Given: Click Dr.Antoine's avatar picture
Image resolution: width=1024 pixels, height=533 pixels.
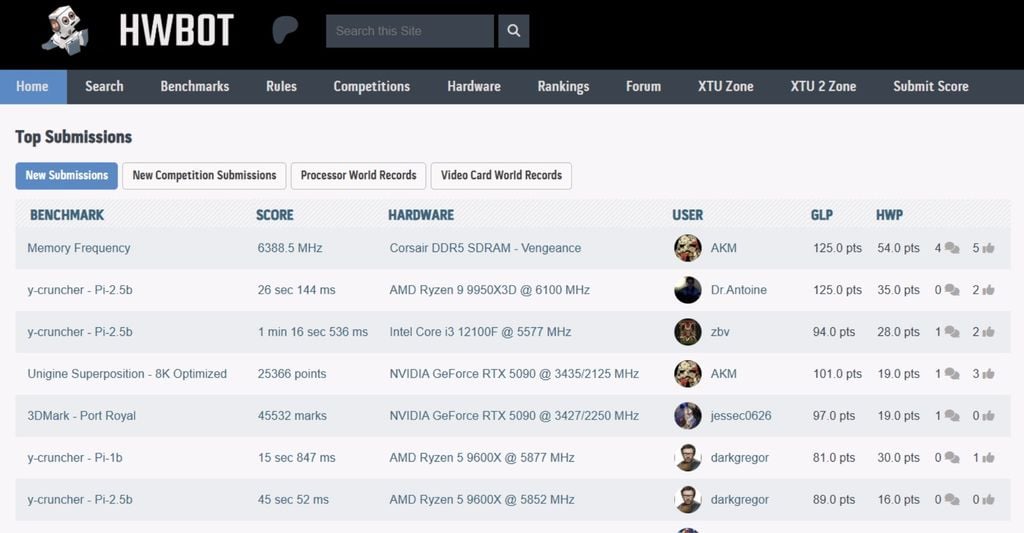Looking at the screenshot, I should point(688,290).
